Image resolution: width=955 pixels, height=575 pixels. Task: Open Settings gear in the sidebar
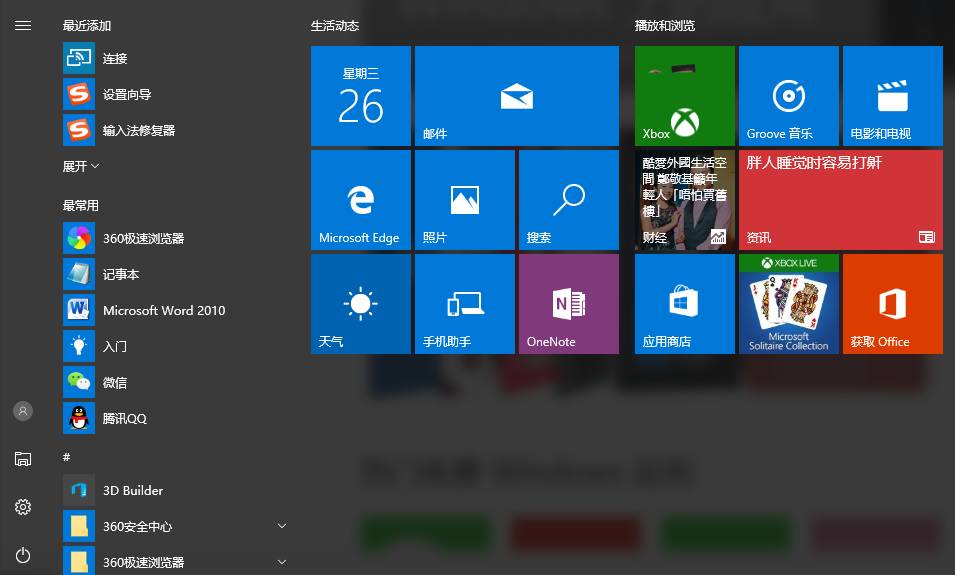pos(23,507)
